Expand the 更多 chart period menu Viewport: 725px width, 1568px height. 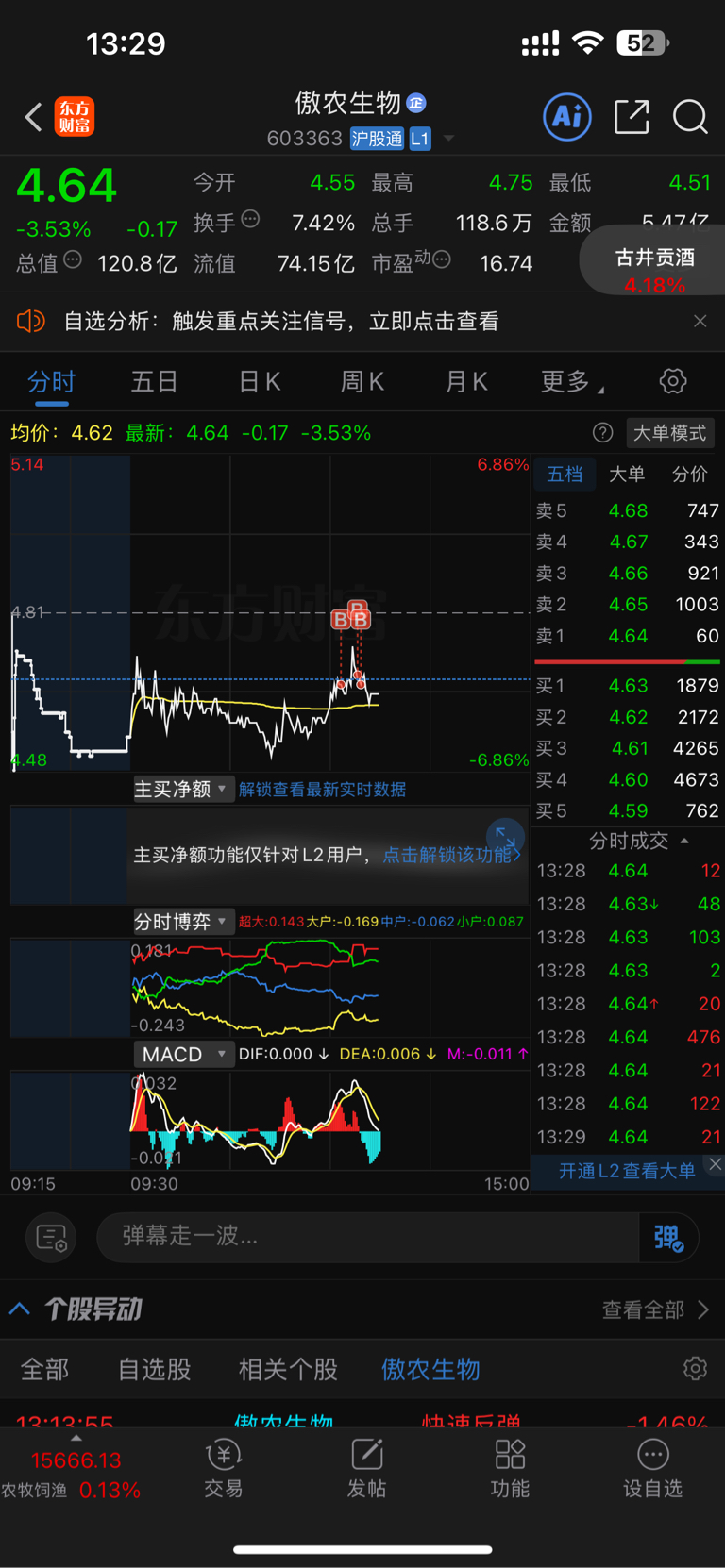(x=571, y=382)
